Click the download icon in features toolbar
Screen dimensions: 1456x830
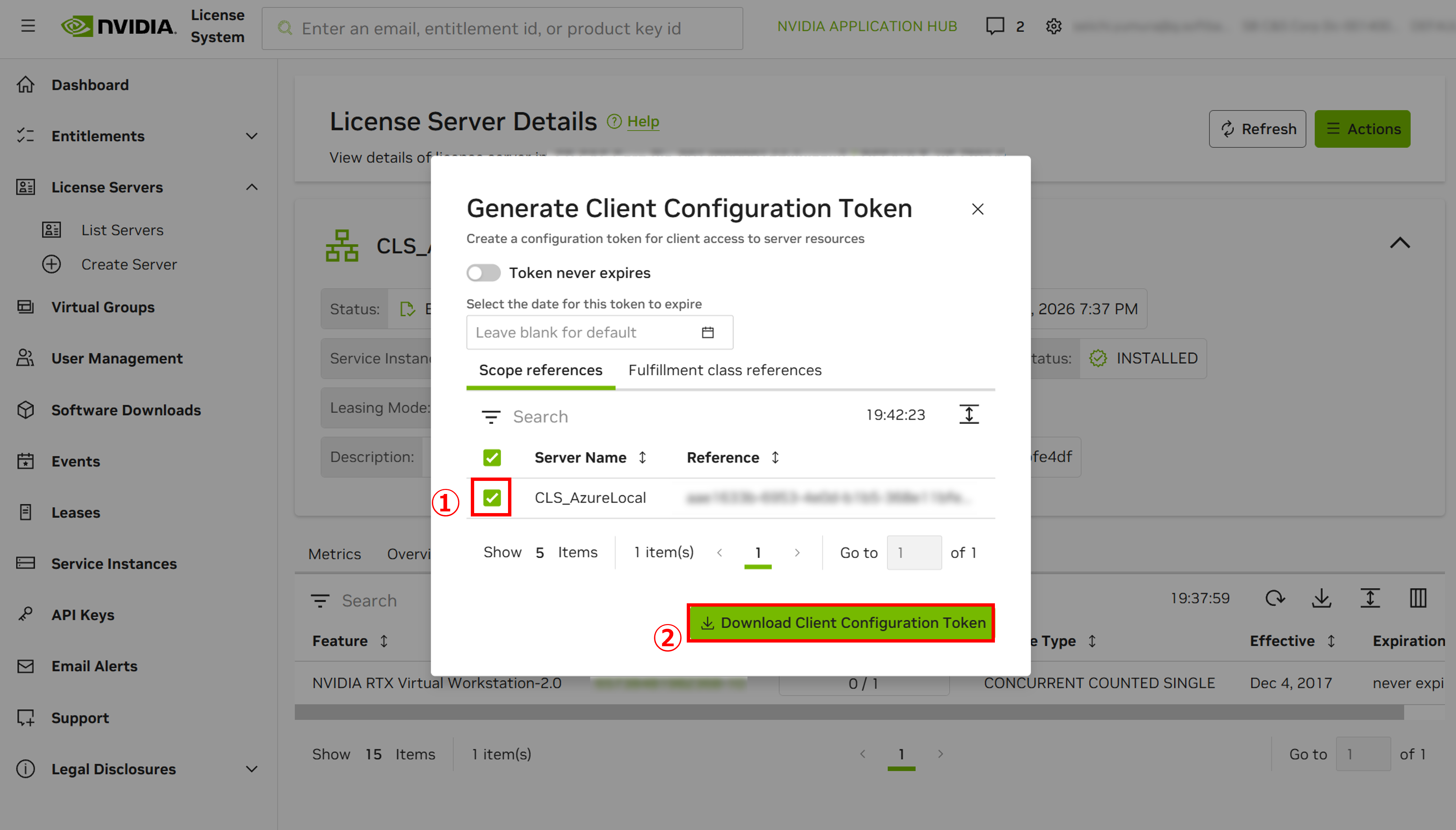click(1322, 598)
